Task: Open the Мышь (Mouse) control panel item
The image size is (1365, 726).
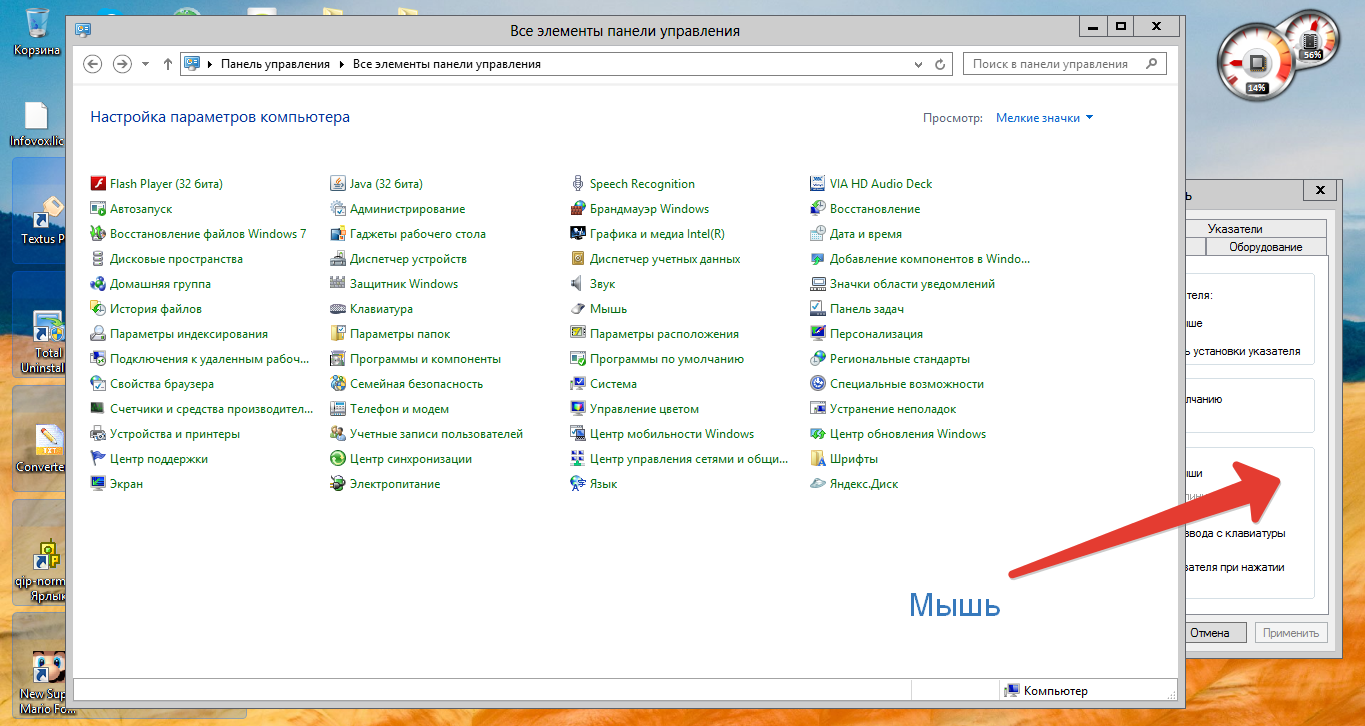Action: 608,309
